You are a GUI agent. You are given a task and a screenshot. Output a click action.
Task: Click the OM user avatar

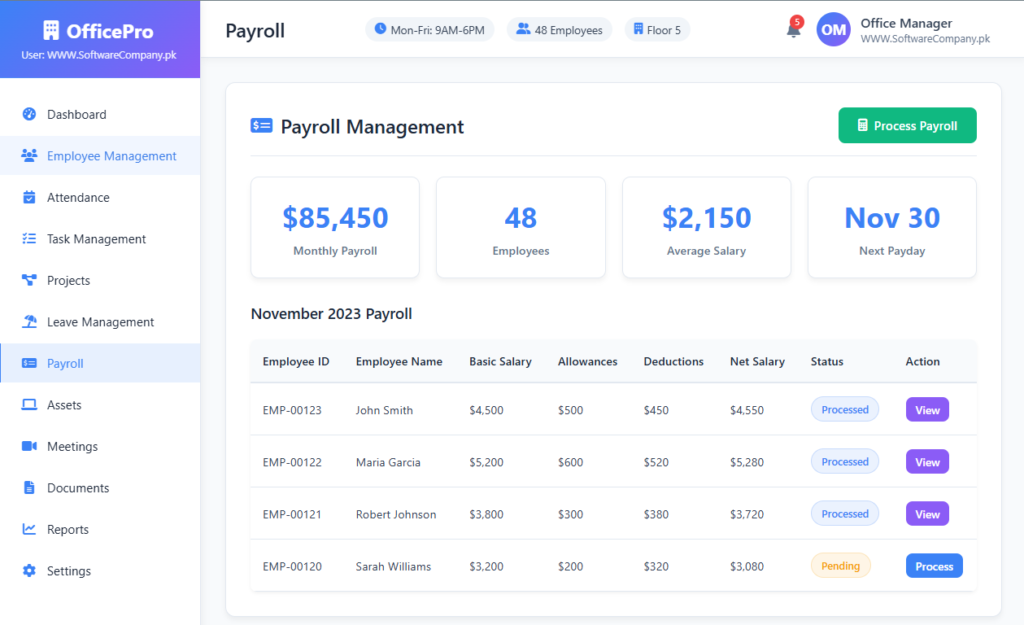pos(833,30)
